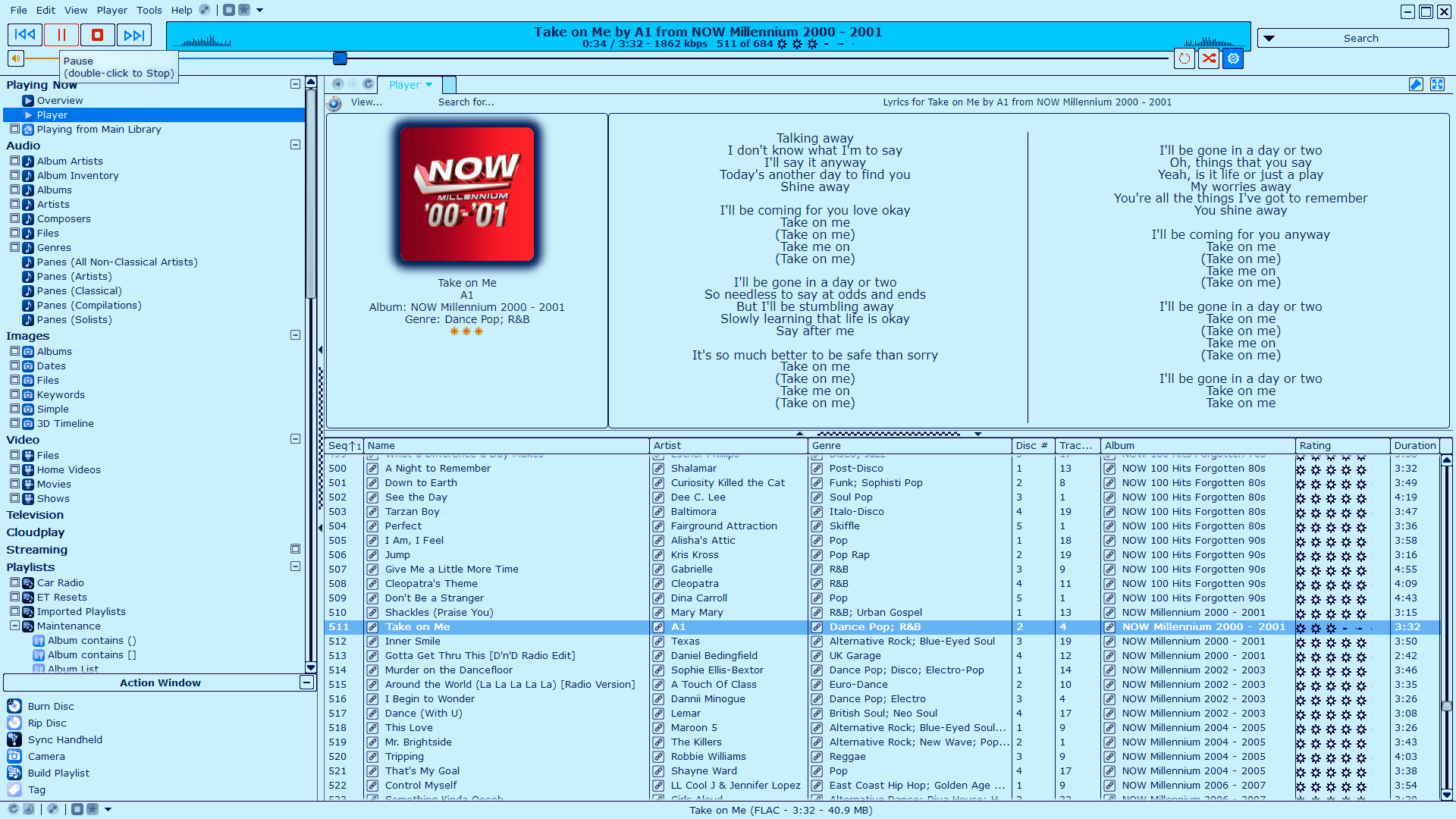Click the square view-mode icon in menu bar
Screen dimensions: 1456x819
(x=229, y=10)
